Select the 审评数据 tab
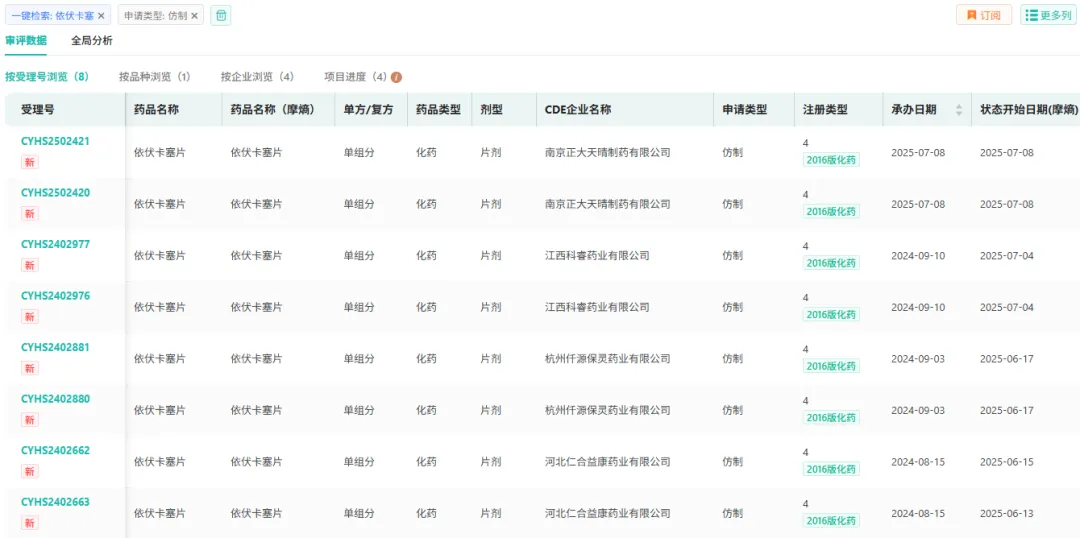Image resolution: width=1080 pixels, height=538 pixels. tap(26, 41)
